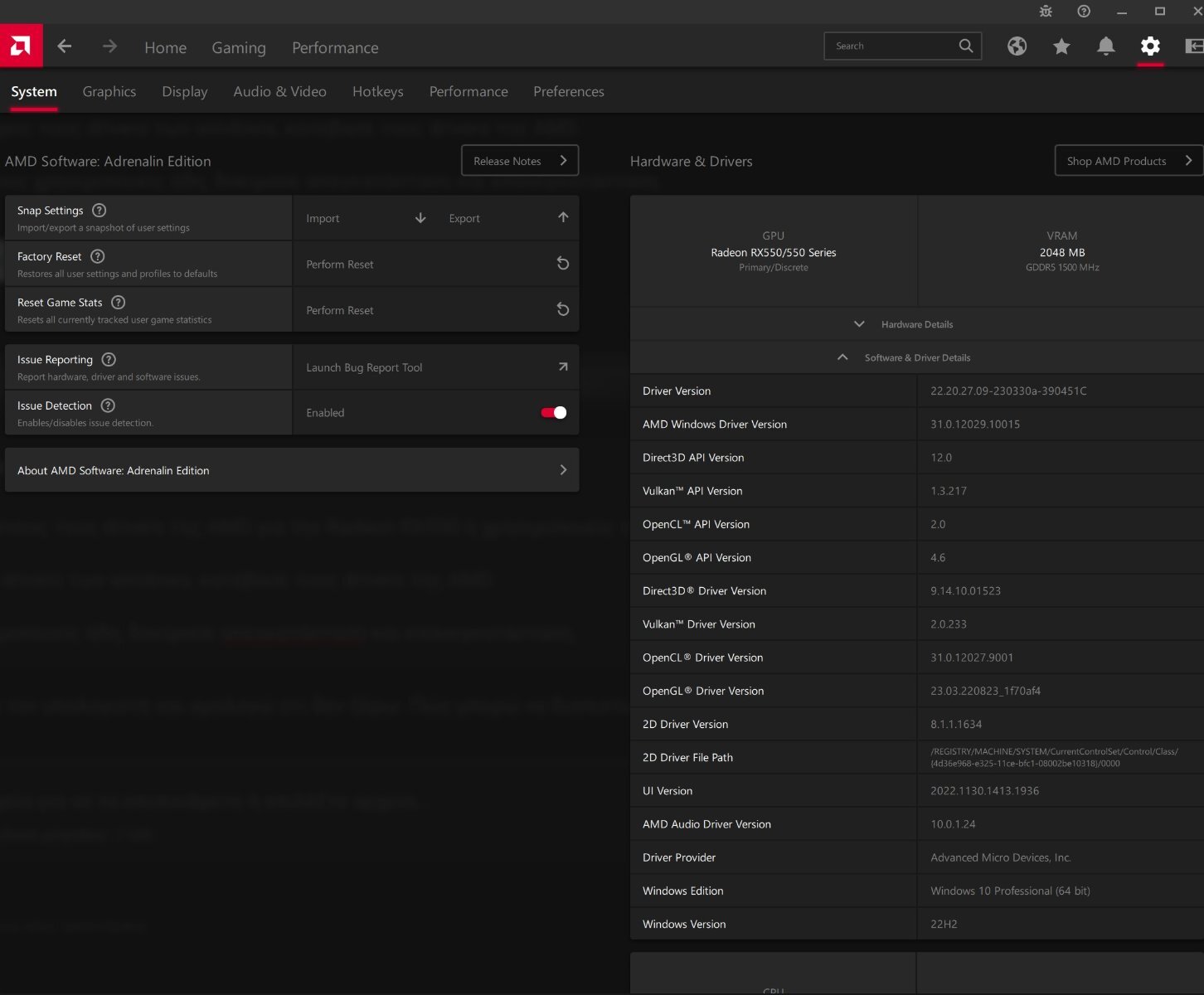Click help icon beside Factory Reset
1204x995 pixels.
point(98,256)
